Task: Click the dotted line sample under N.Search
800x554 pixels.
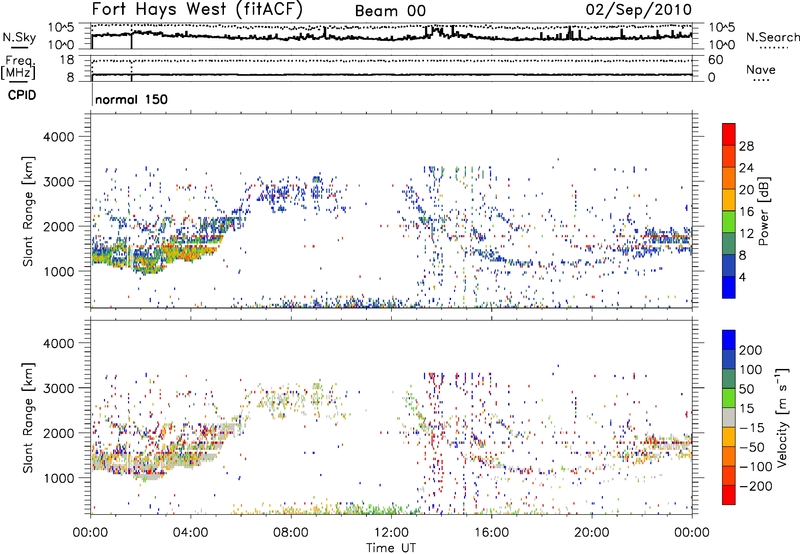Action: 773,48
